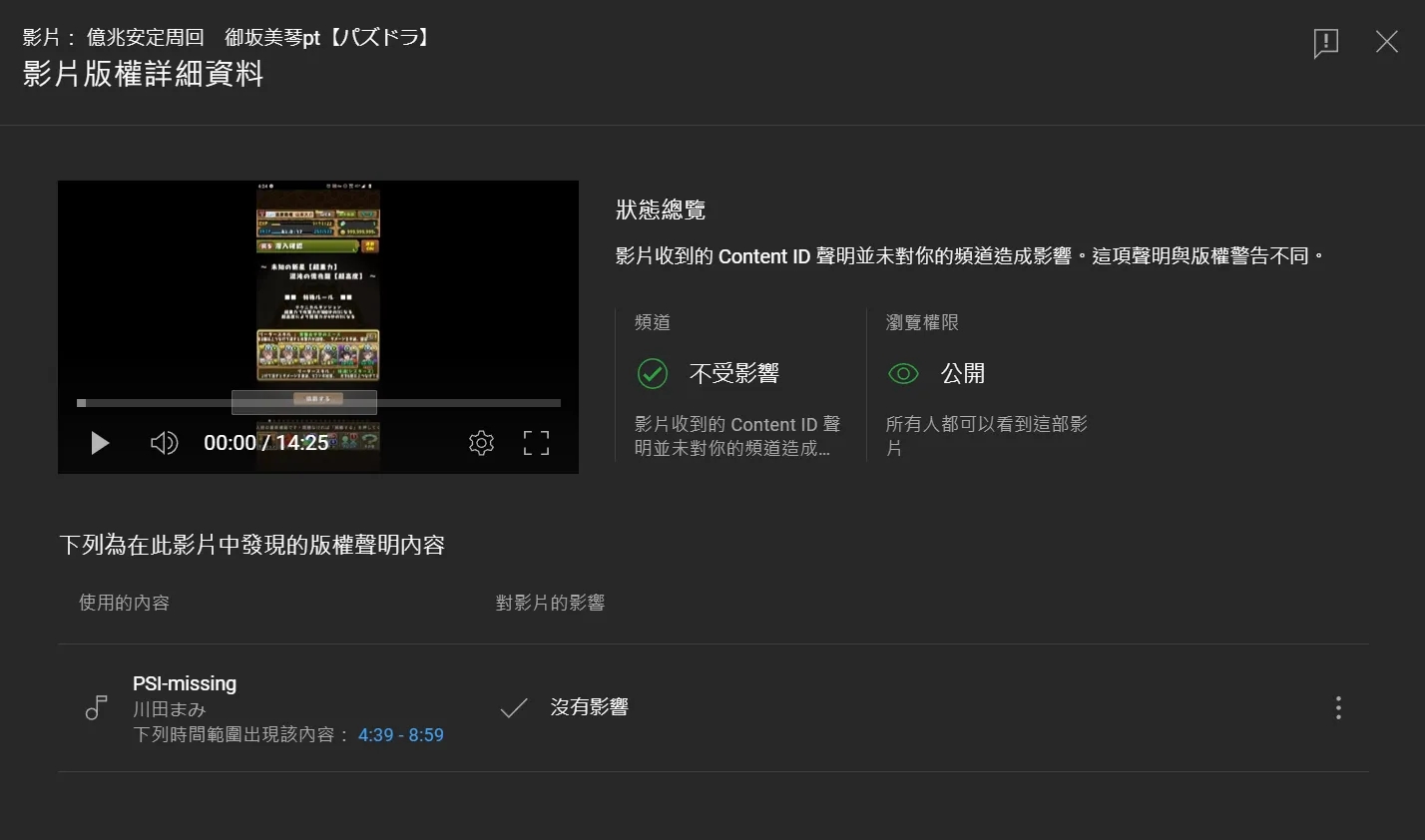Click the 使用的內容 column header
Screen dimensions: 1425x840
[x=124, y=603]
